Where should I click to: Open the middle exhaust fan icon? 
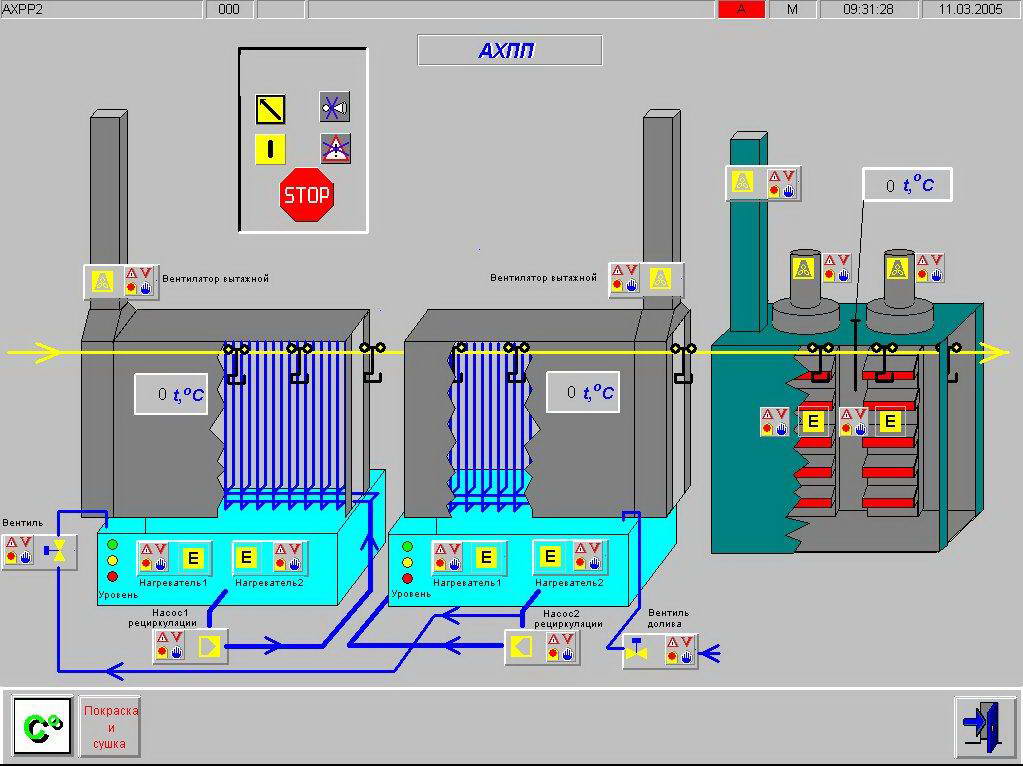tap(659, 277)
